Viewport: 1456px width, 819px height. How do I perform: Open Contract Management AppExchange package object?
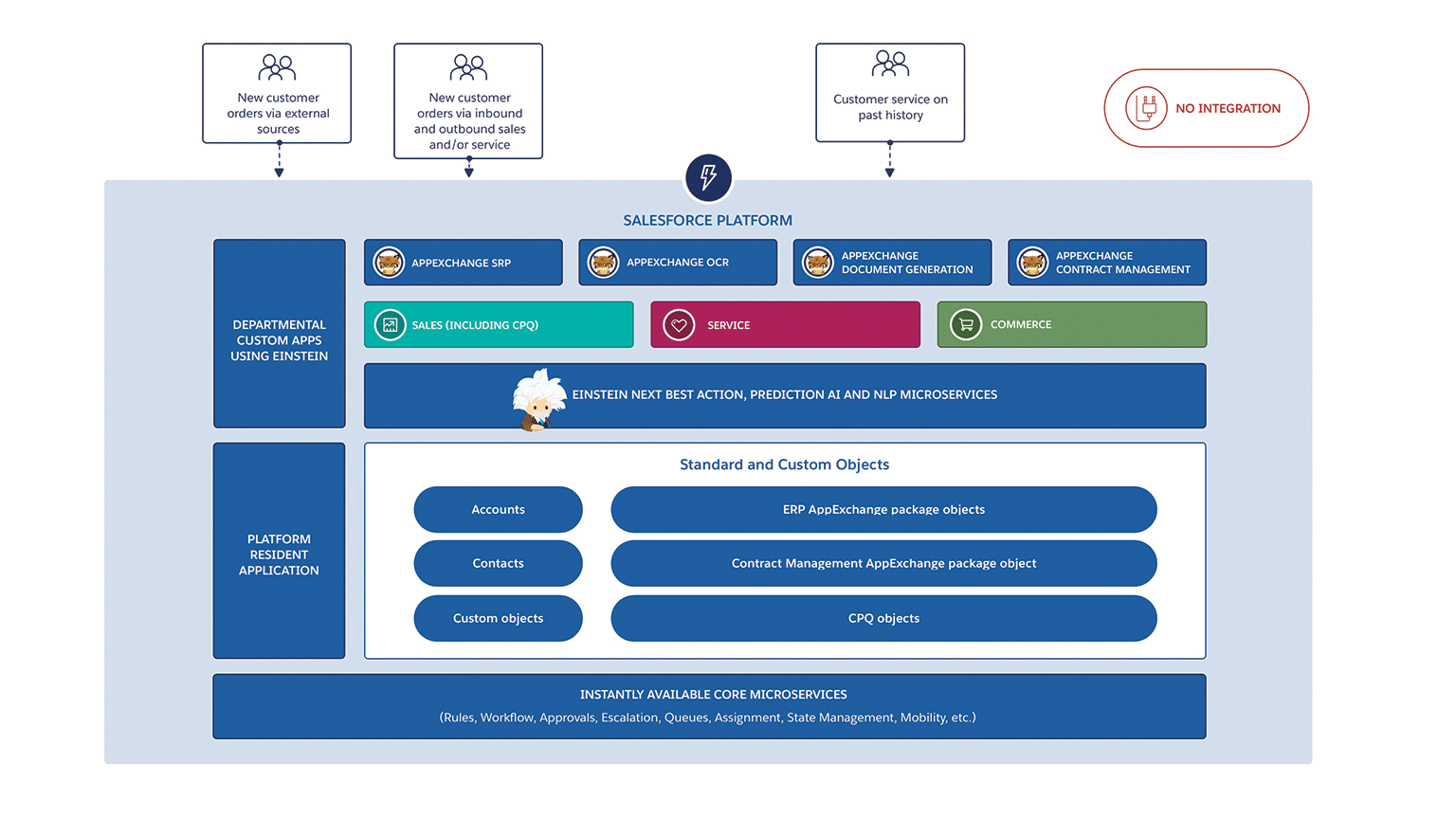(883, 564)
